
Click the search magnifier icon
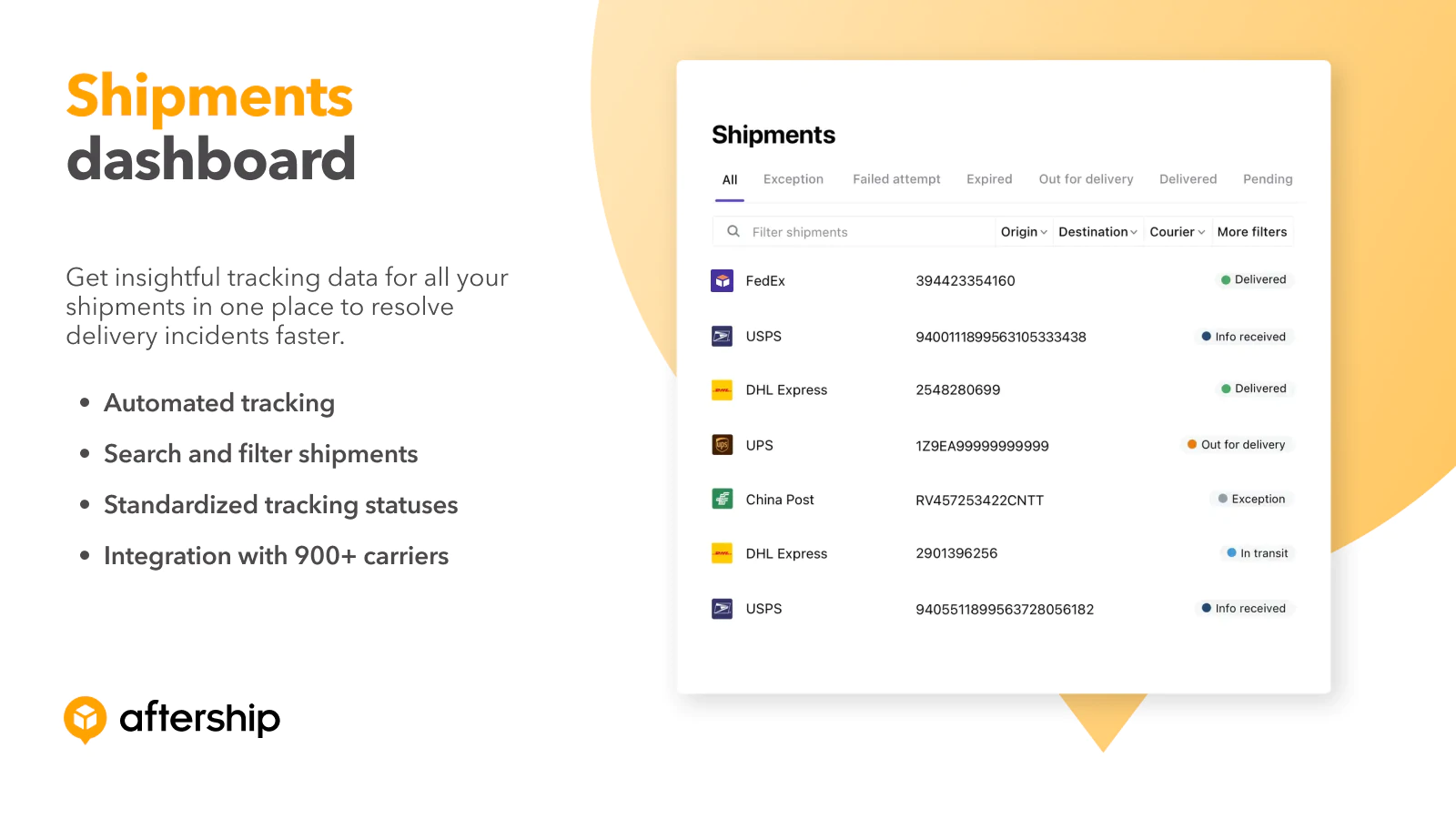click(x=733, y=231)
